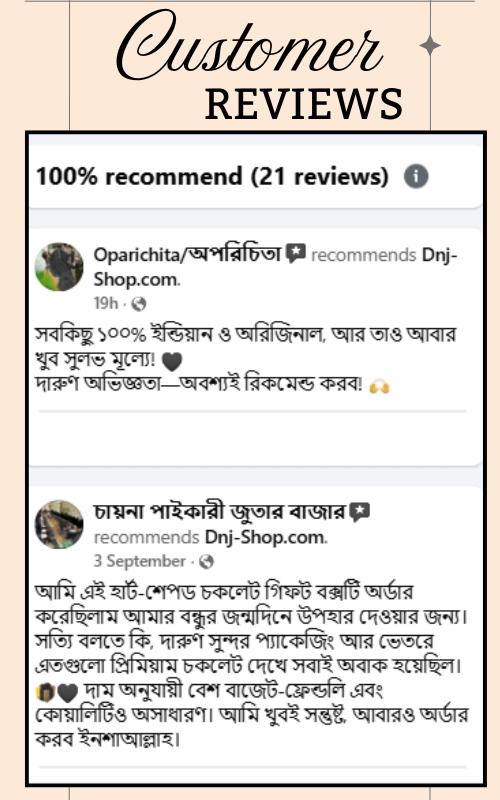500x800 pixels.
Task: Click the 19h timestamp on first review
Action: 106,303
